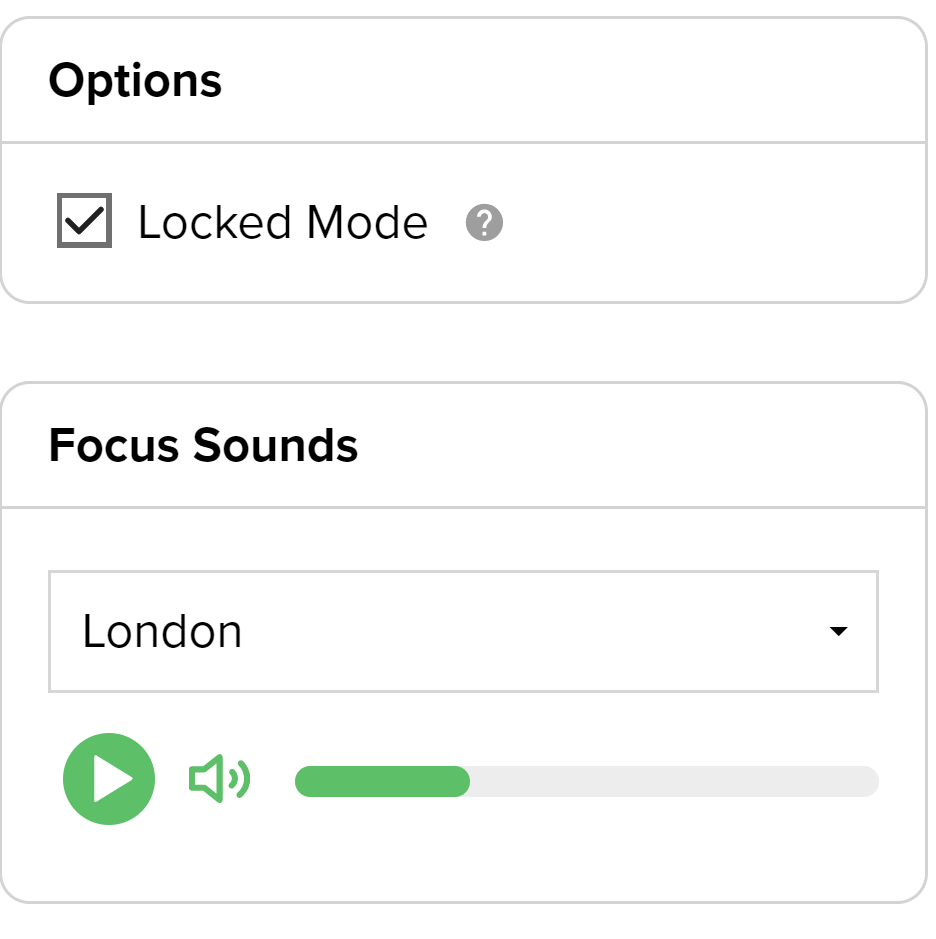Toggle Locked Mode via its text label
Viewport: 936px width, 939px height.
pyautogui.click(x=282, y=222)
